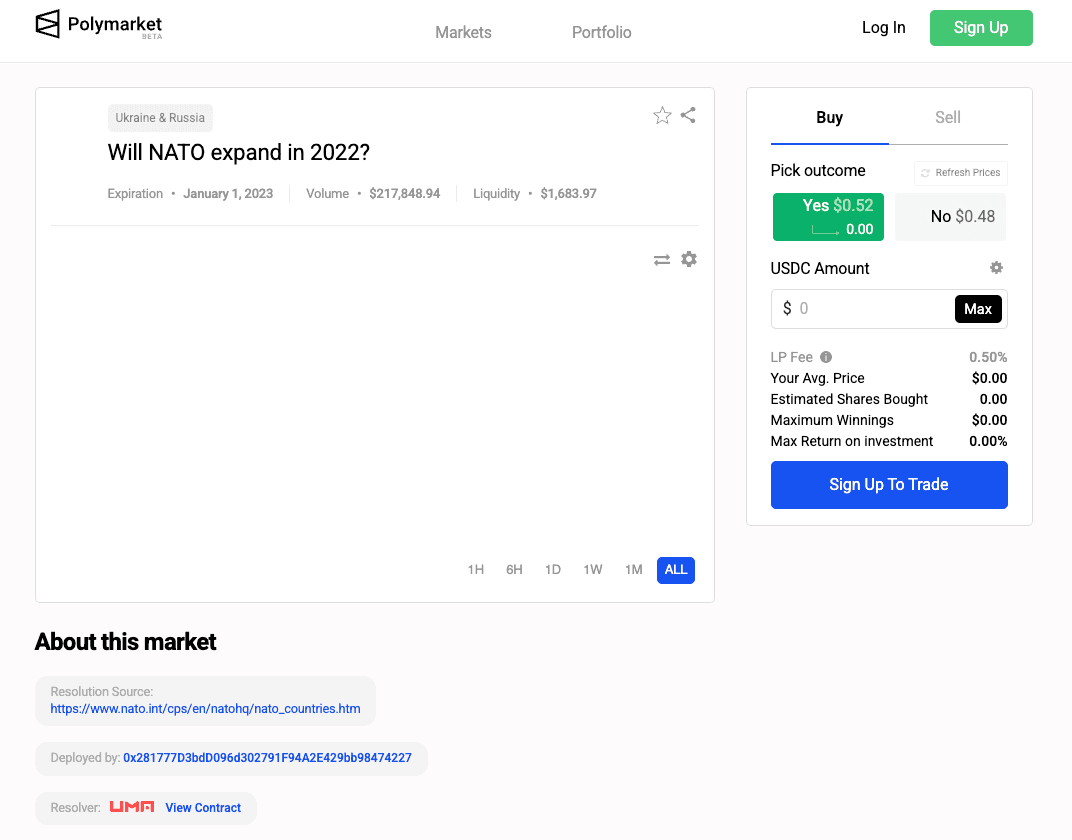Switch chart range to 1W
Screen dimensions: 1072x840
(592, 569)
